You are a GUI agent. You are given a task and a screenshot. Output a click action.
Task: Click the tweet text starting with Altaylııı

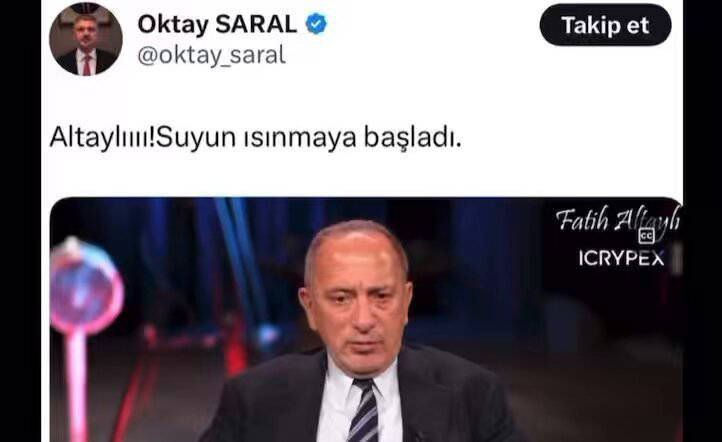click(x=255, y=138)
